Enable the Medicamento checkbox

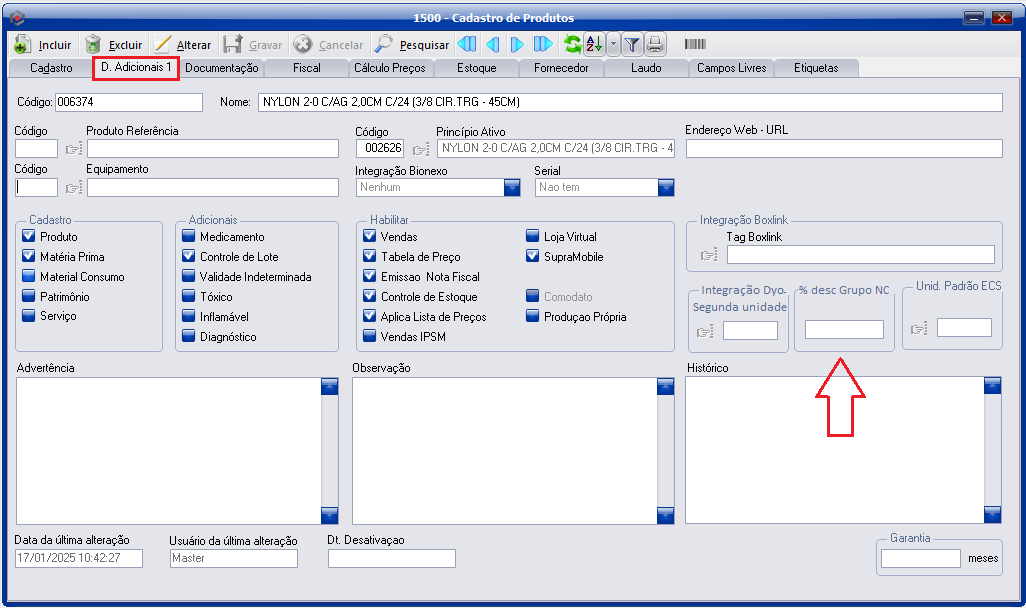[189, 237]
